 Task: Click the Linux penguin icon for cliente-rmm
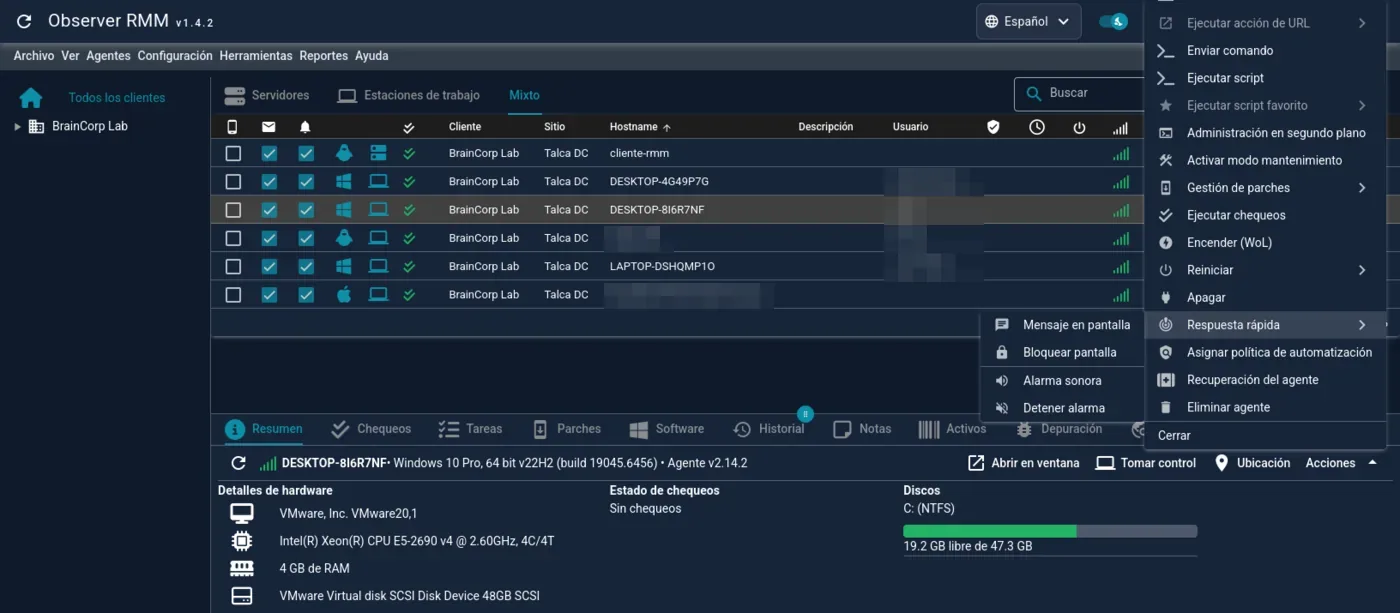click(344, 153)
